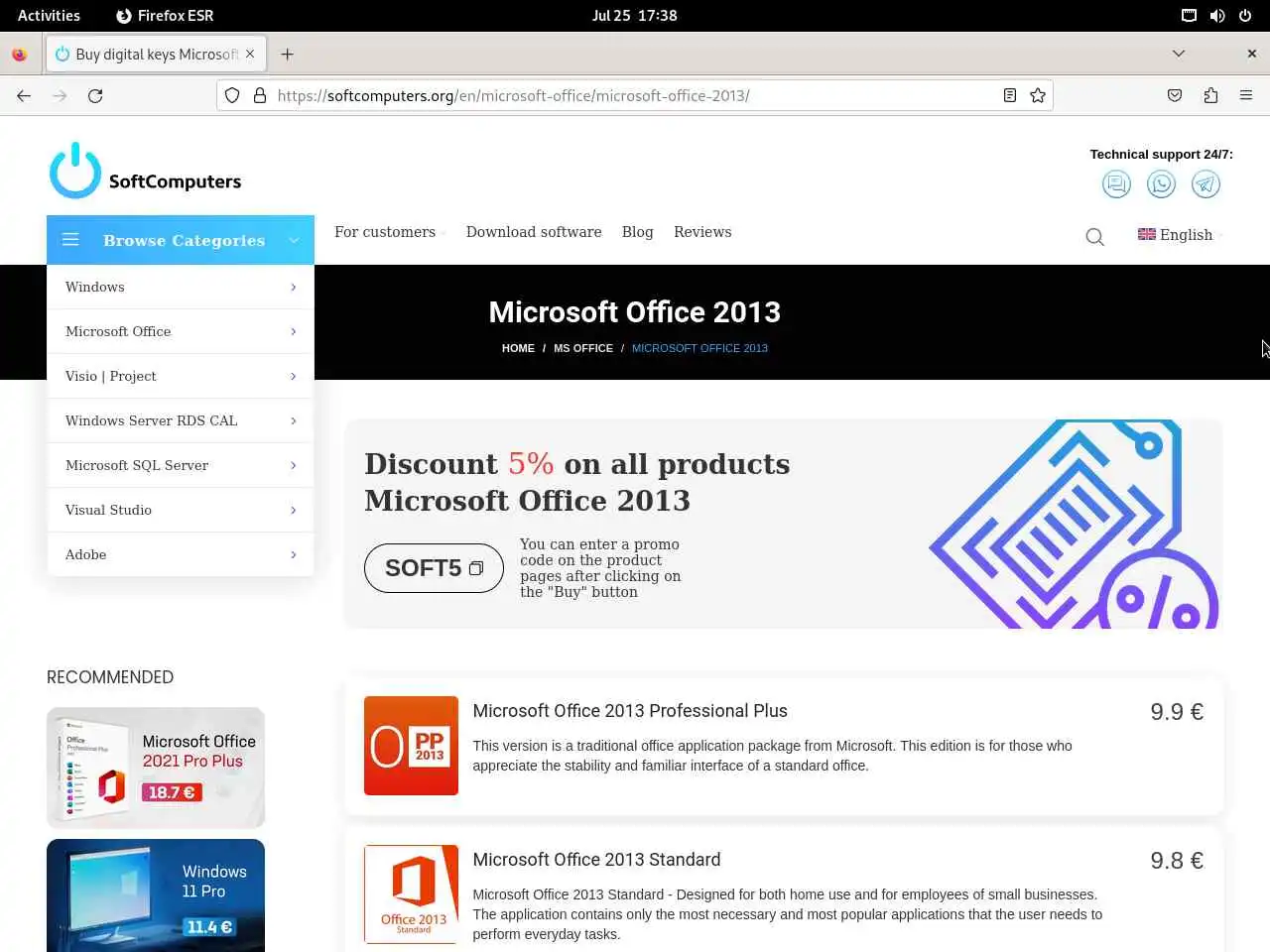Click the browser forward arrow
The image size is (1270, 952).
(x=60, y=95)
